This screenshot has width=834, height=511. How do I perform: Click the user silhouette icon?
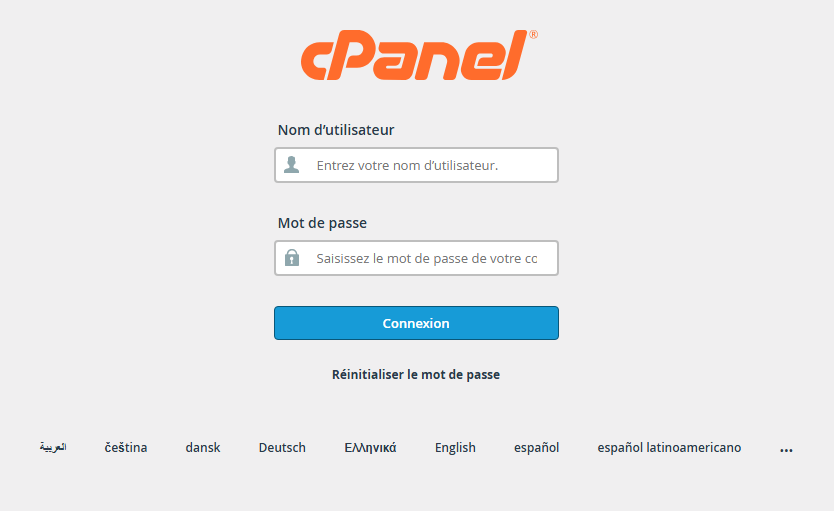pyautogui.click(x=291, y=165)
